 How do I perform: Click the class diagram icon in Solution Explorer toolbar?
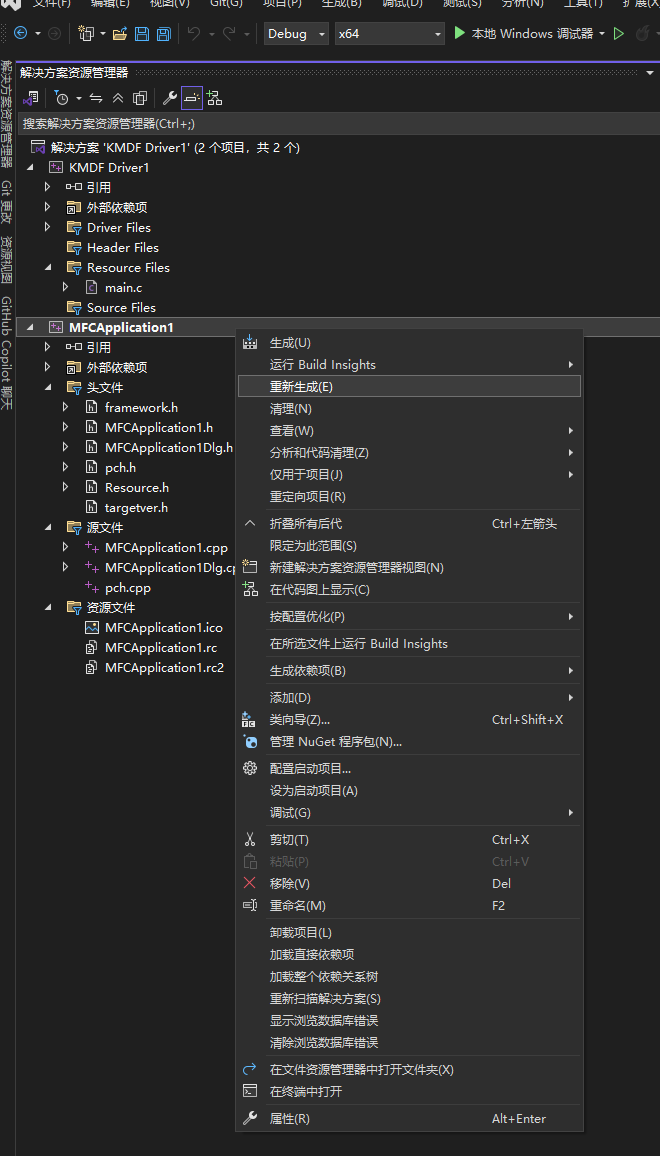coord(215,98)
